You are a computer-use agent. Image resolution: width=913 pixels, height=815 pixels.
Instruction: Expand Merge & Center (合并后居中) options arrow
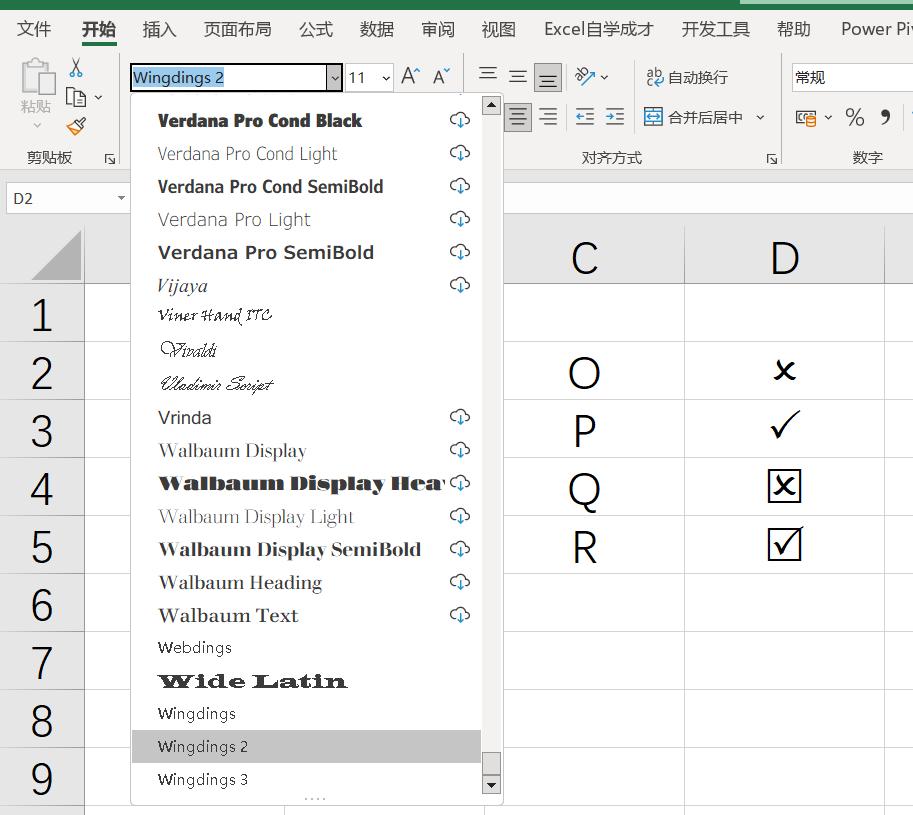coord(760,117)
